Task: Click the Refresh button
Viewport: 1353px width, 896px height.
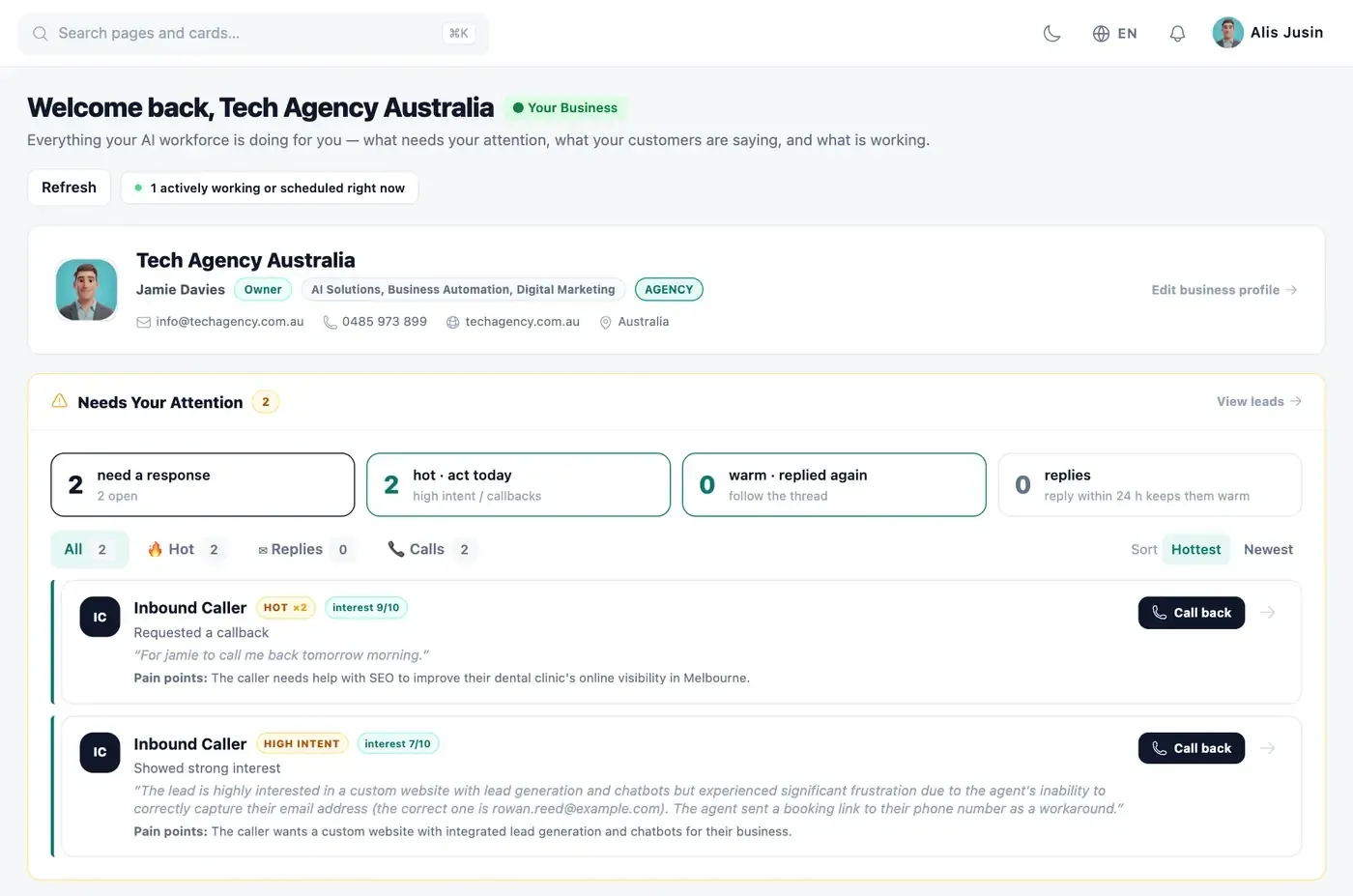Action: coord(69,188)
